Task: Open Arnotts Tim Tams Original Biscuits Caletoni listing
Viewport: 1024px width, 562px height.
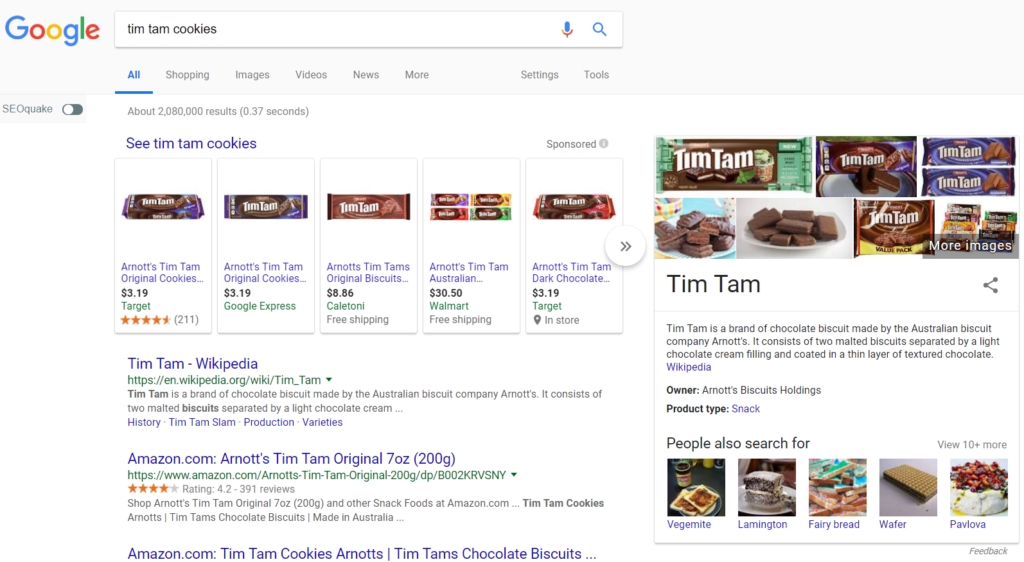Action: click(368, 272)
